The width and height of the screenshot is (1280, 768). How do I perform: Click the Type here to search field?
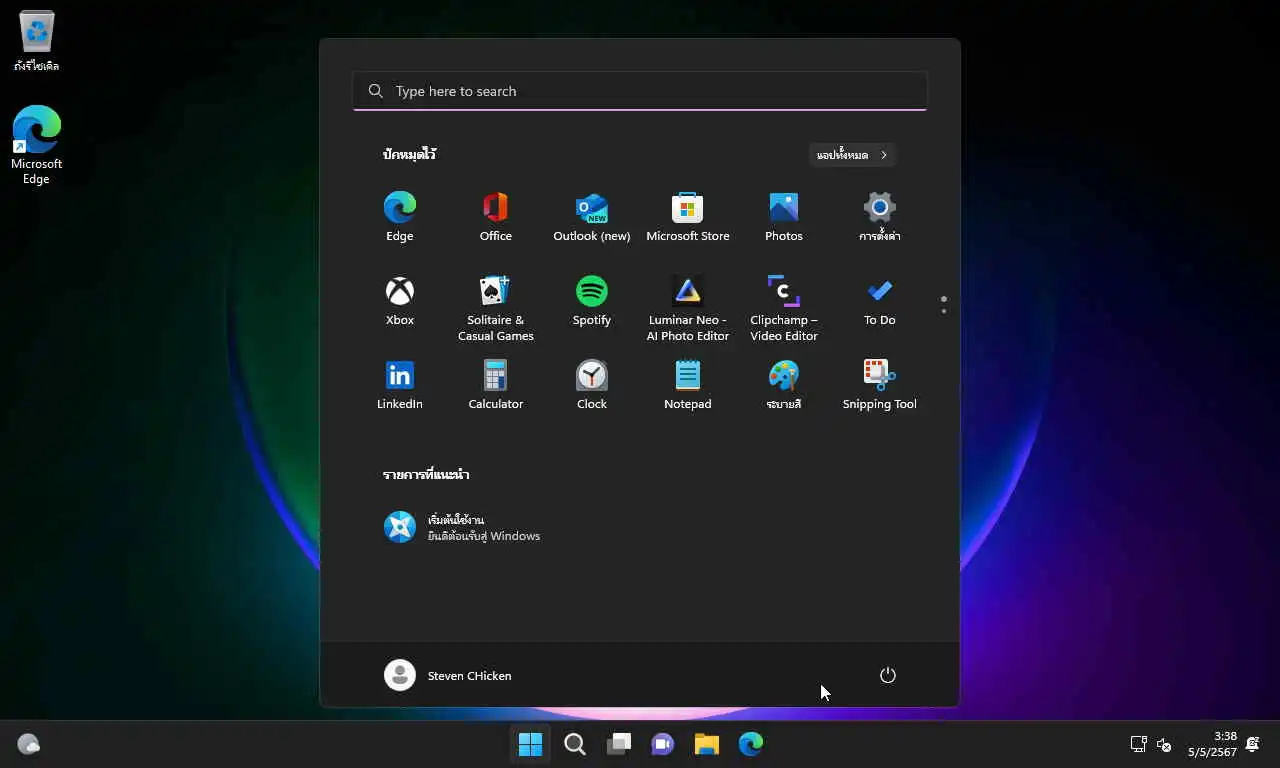(x=640, y=91)
